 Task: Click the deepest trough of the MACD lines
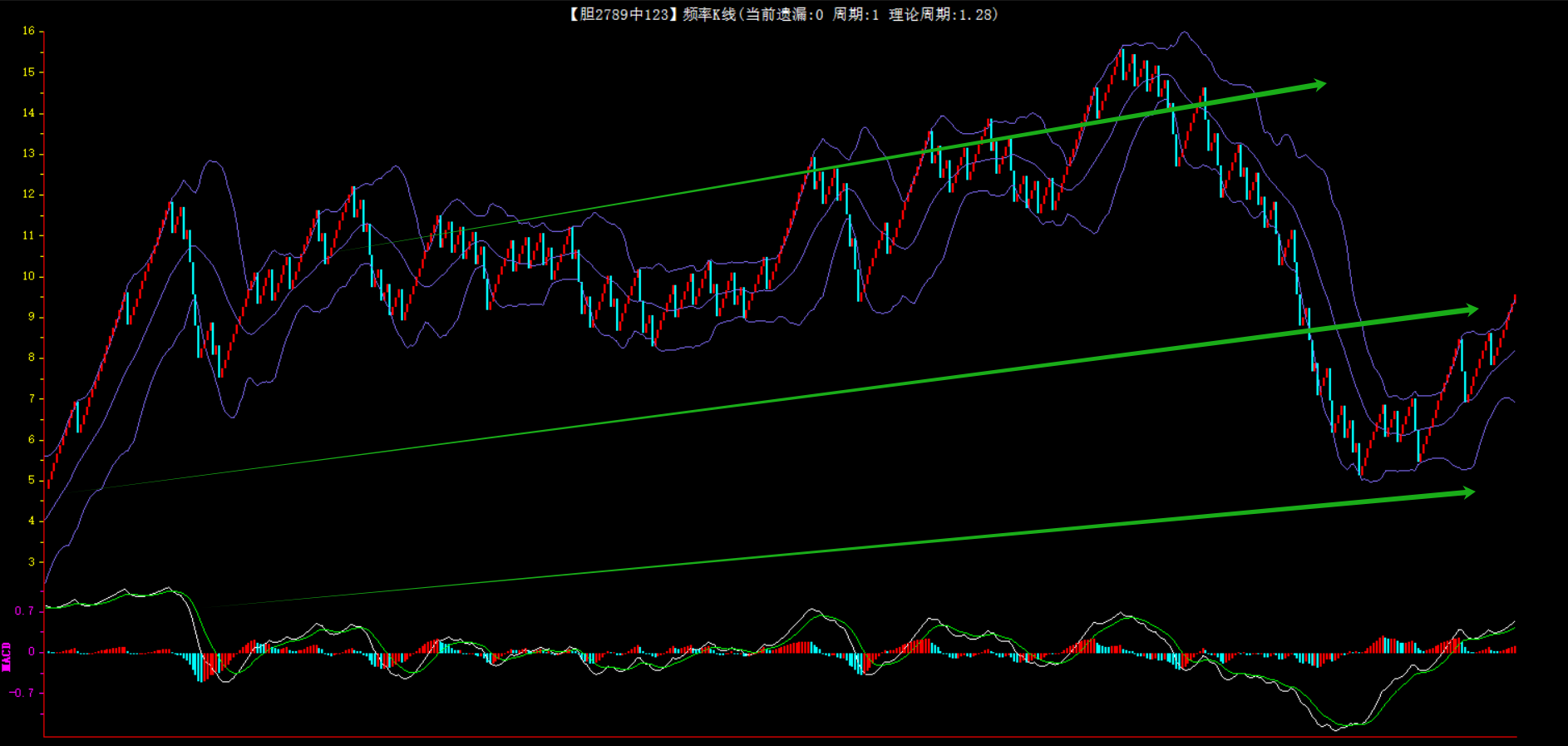[x=1336, y=729]
